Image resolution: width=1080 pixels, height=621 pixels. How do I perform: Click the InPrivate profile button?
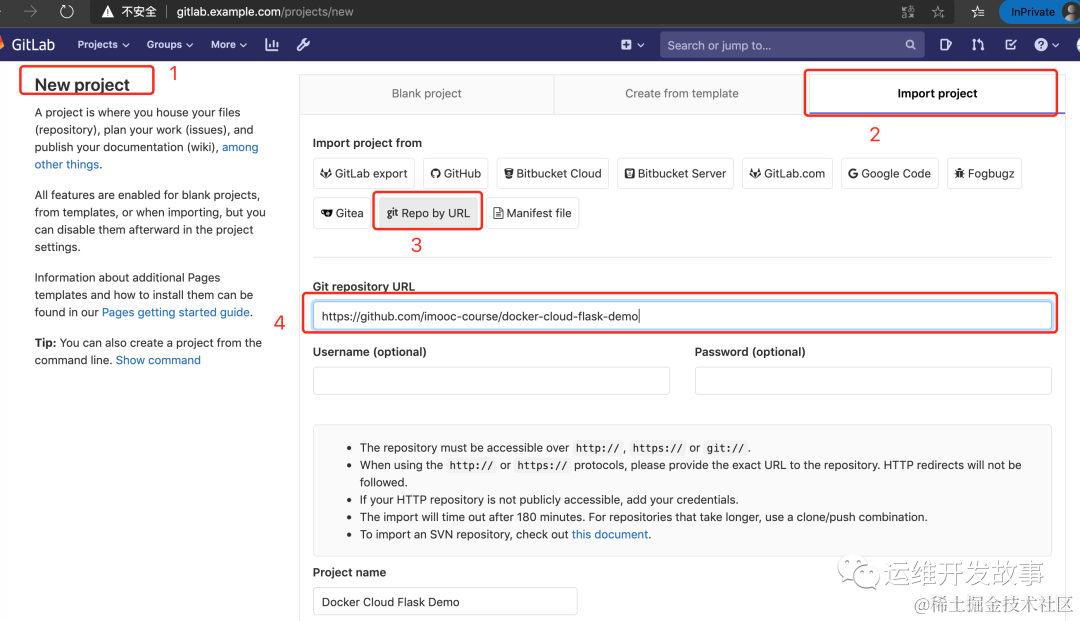[x=1040, y=12]
